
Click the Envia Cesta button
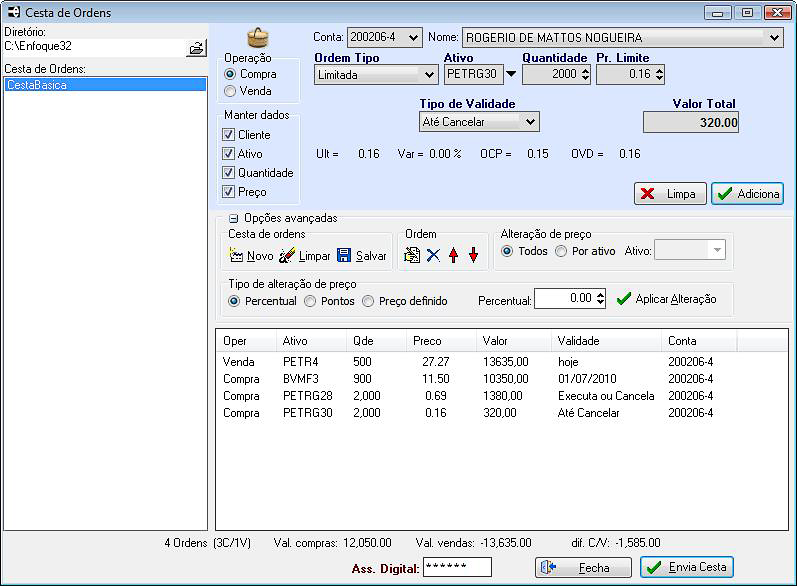687,567
